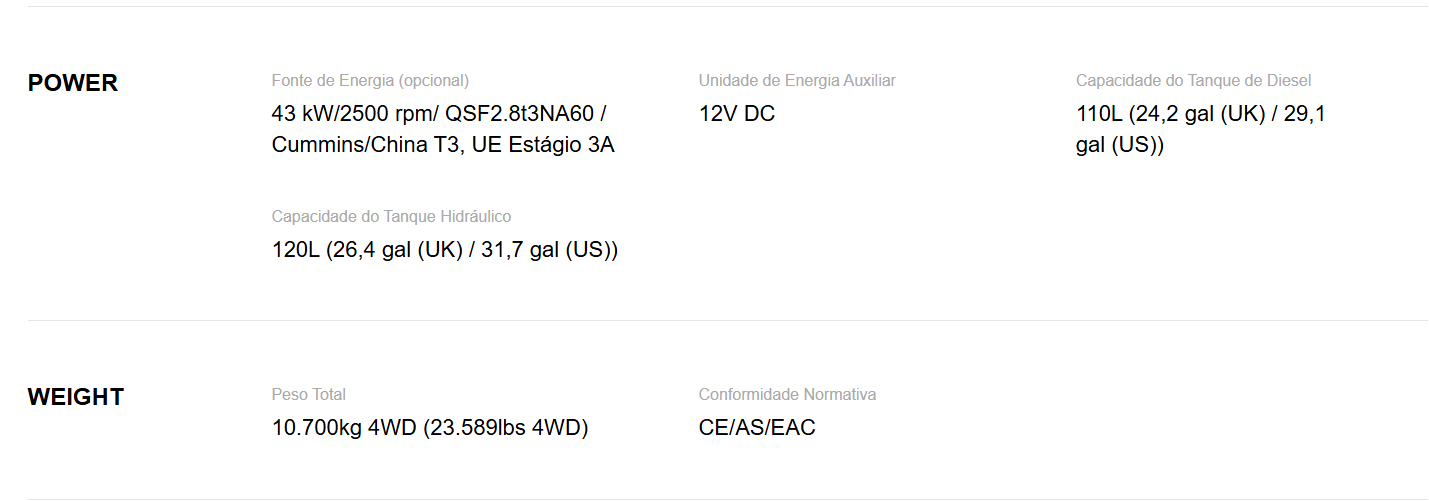The image size is (1429, 501).
Task: Click the '(23.589lbs 4WD)' parenthetical text
Action: point(505,427)
